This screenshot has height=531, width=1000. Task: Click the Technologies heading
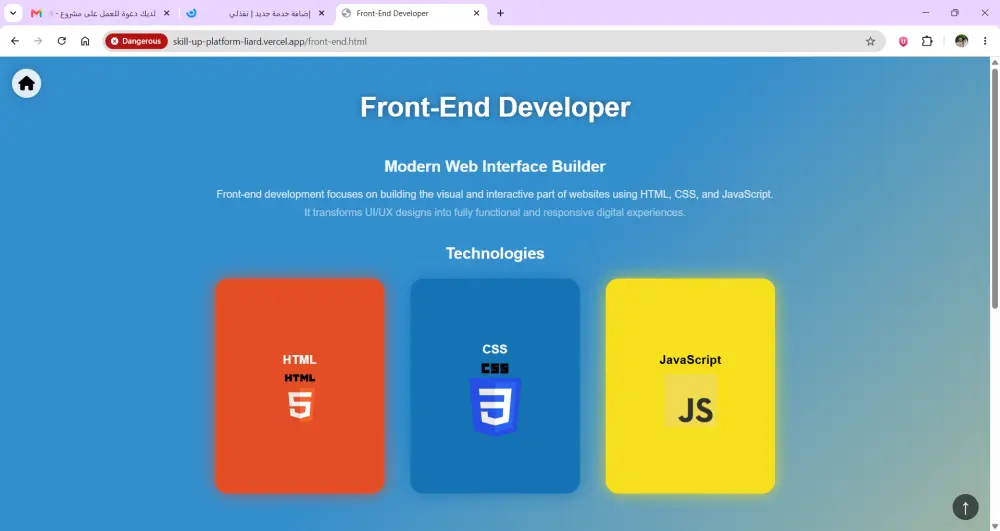tap(495, 253)
